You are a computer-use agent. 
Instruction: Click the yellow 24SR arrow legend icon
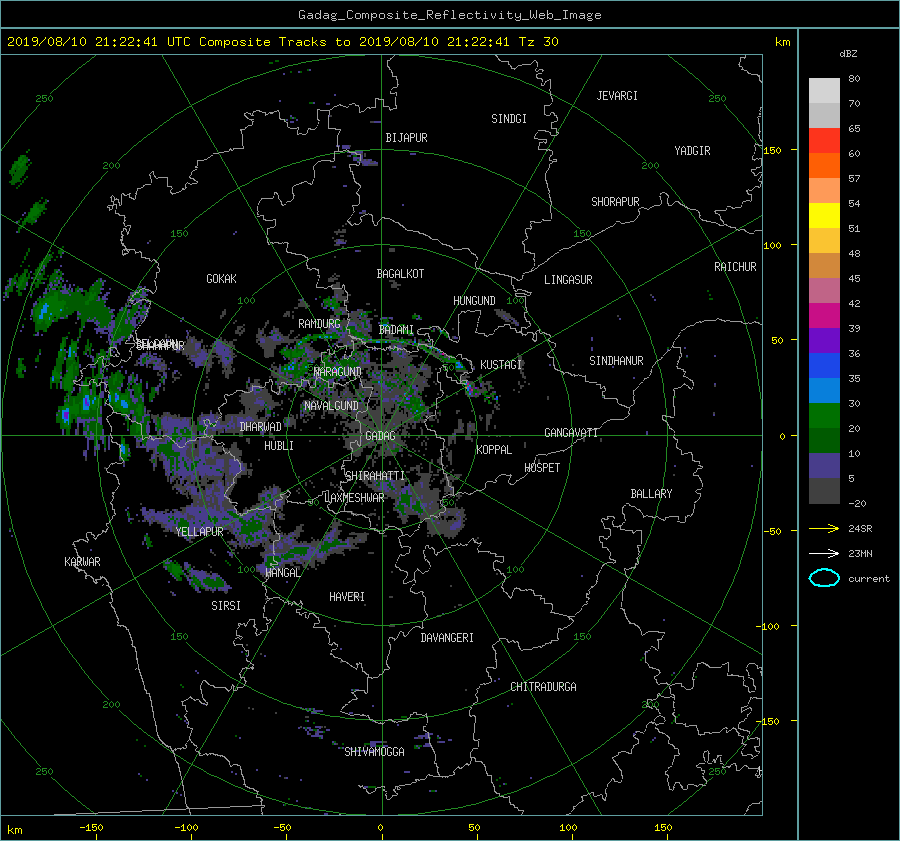click(824, 528)
